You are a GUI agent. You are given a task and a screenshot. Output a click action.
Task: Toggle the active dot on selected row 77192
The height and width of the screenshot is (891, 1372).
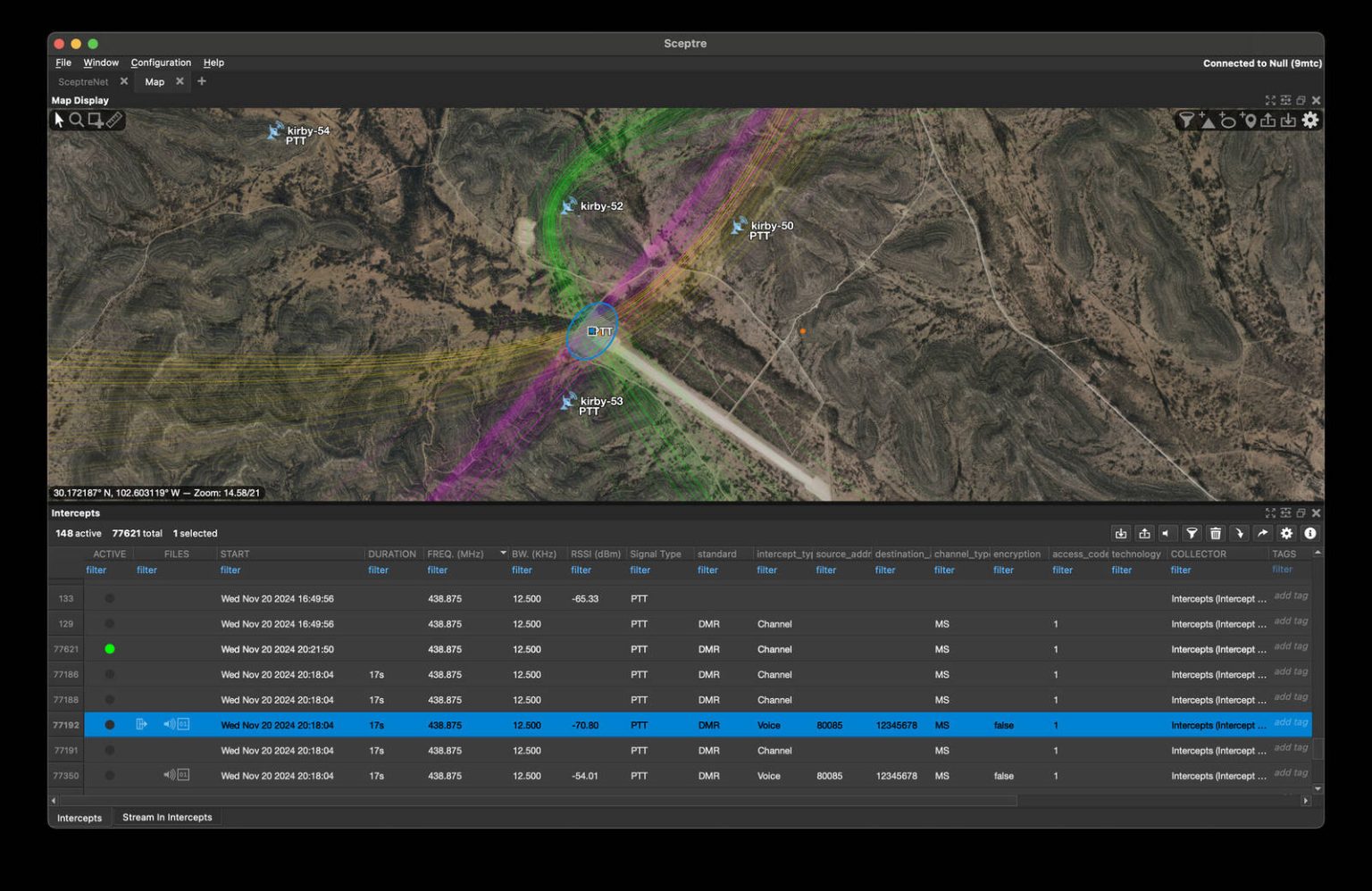(x=110, y=725)
